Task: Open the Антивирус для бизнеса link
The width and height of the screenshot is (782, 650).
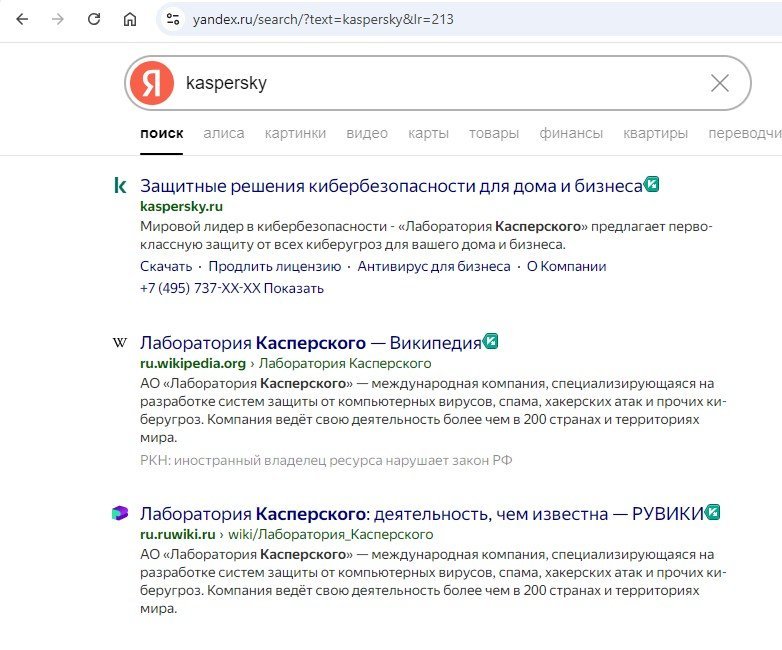Action: [x=434, y=266]
